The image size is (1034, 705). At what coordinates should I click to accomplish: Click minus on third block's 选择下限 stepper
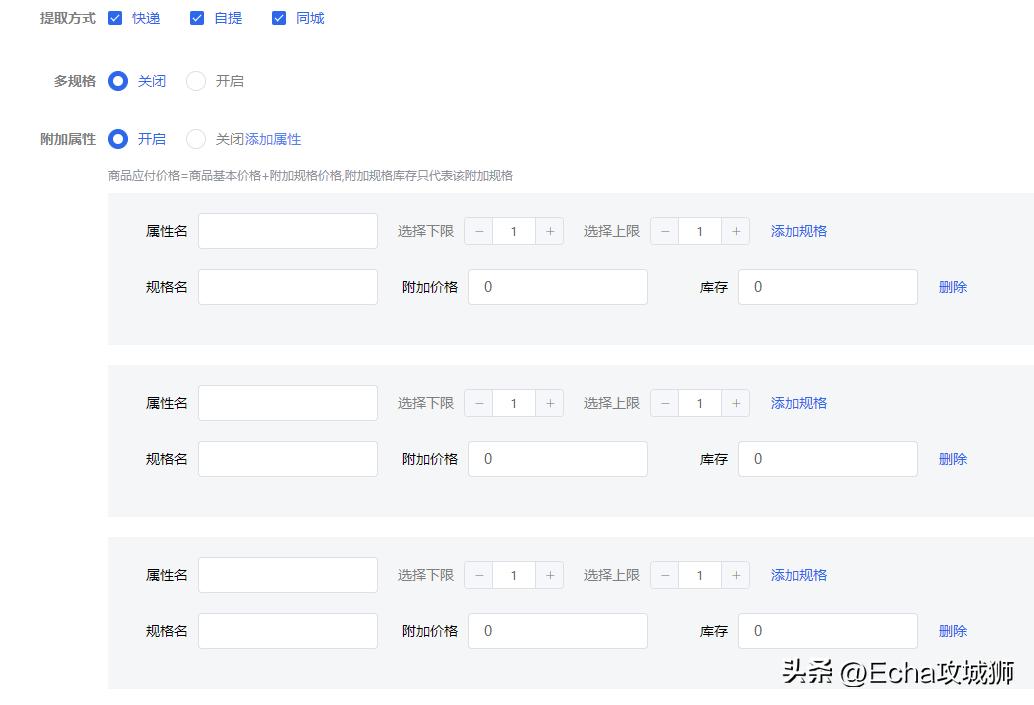pos(478,575)
